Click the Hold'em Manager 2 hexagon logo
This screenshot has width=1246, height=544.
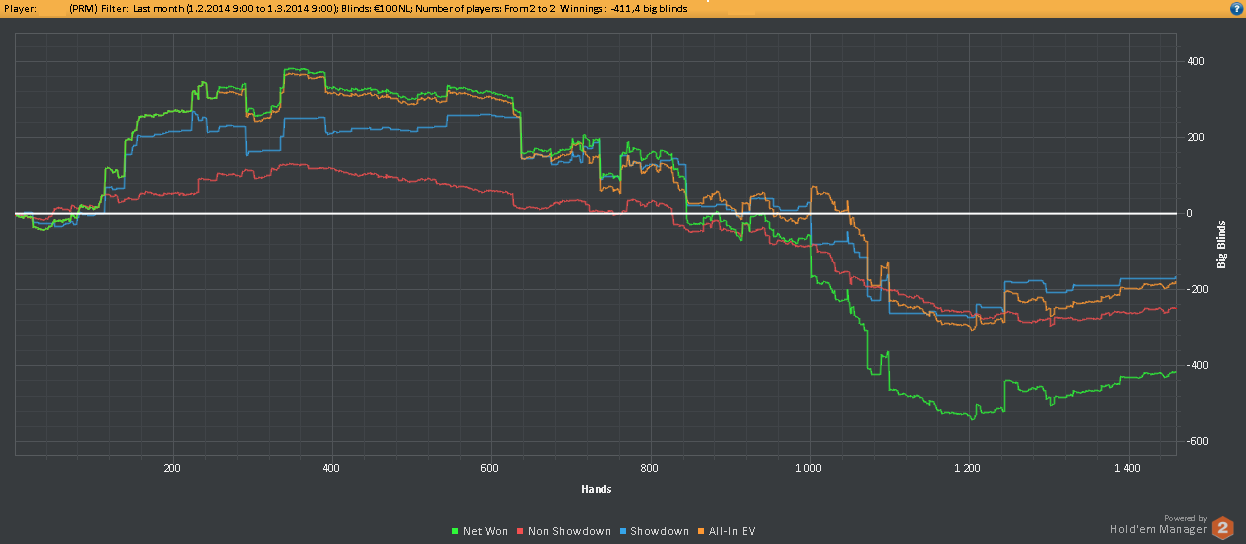(1222, 528)
